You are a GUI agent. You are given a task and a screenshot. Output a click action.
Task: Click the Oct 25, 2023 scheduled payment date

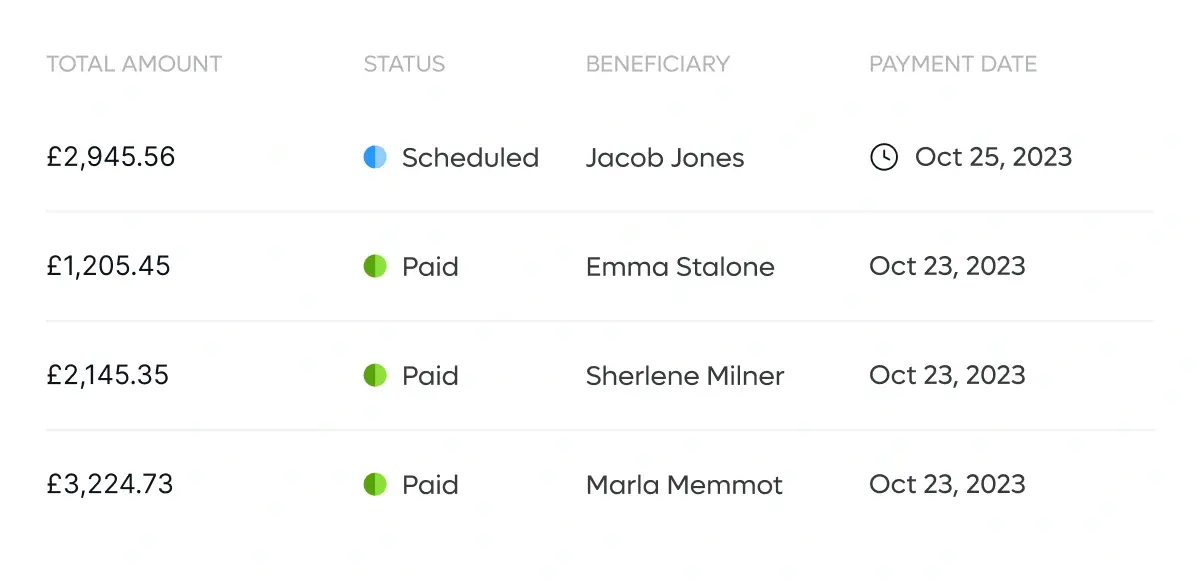[x=993, y=157]
